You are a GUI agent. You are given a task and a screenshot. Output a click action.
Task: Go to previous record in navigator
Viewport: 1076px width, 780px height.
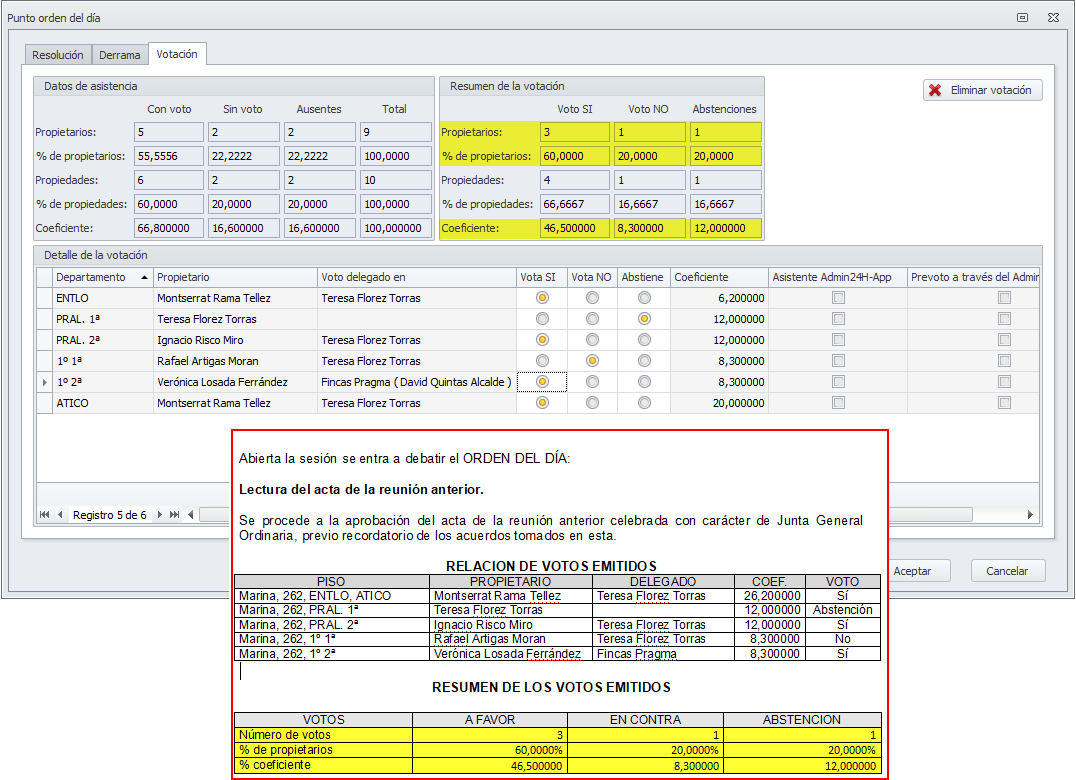click(60, 515)
